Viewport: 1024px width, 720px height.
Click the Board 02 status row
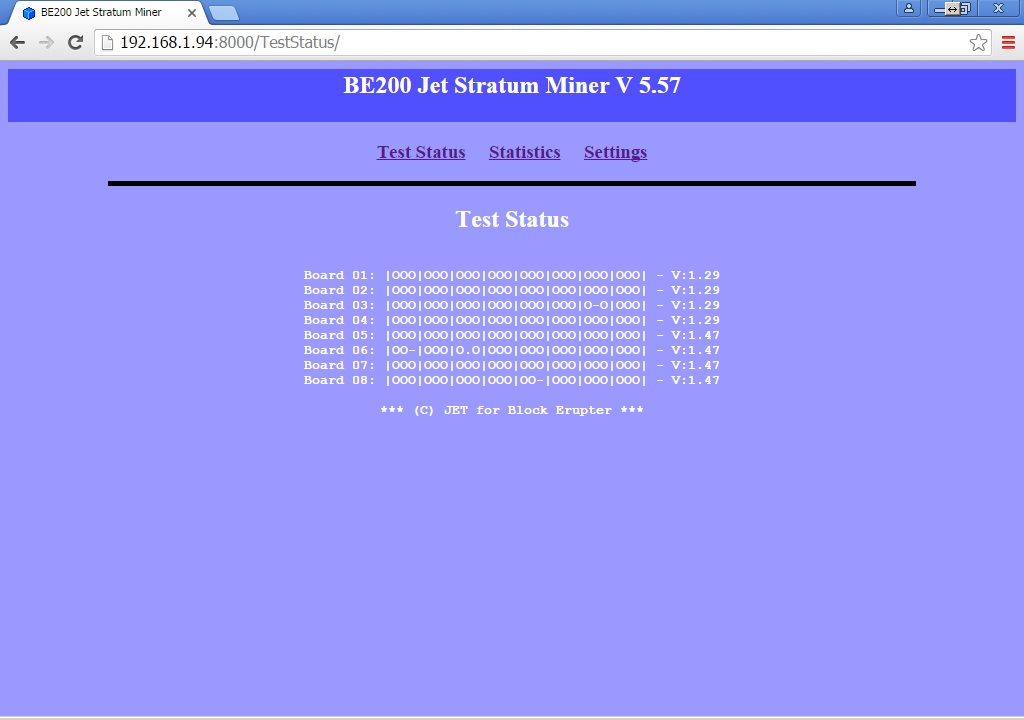pyautogui.click(x=511, y=290)
